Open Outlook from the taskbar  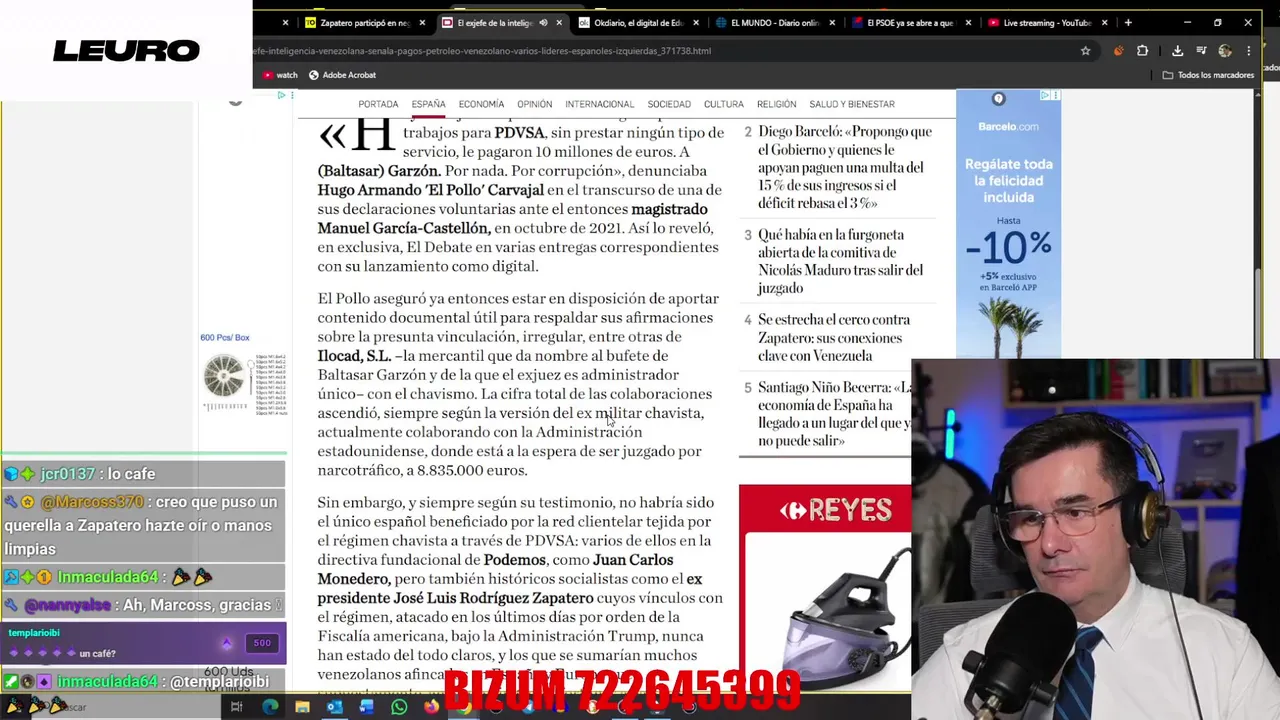pyautogui.click(x=334, y=707)
